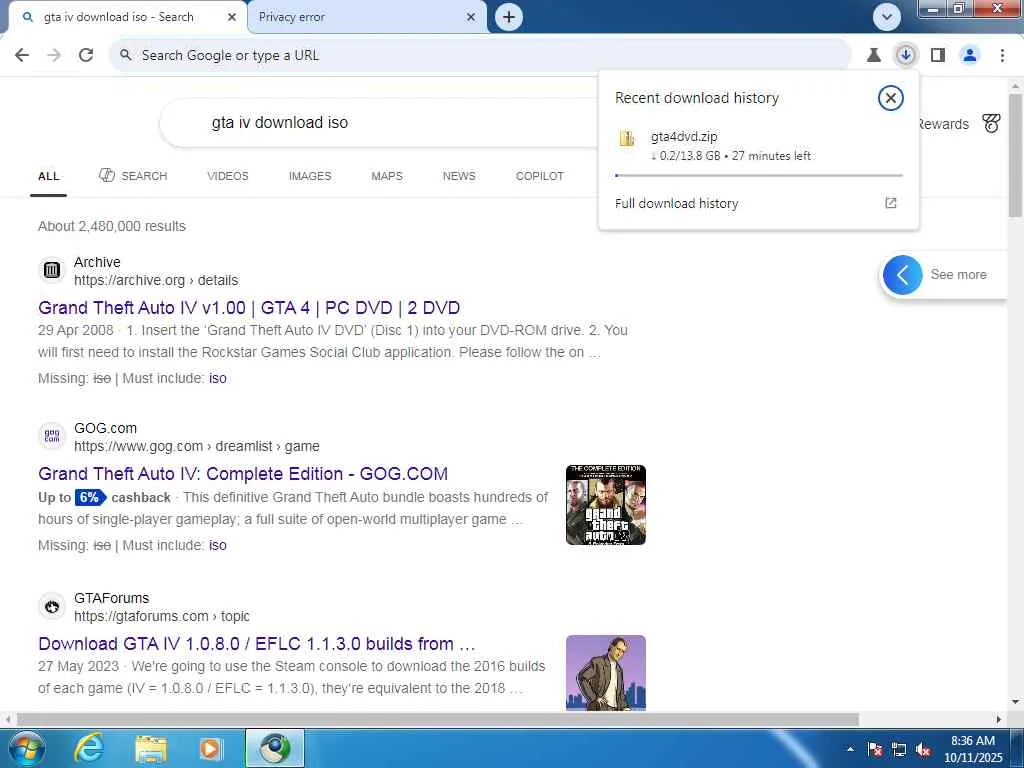Show hidden system tray icons
The image size is (1024, 768).
click(x=850, y=749)
